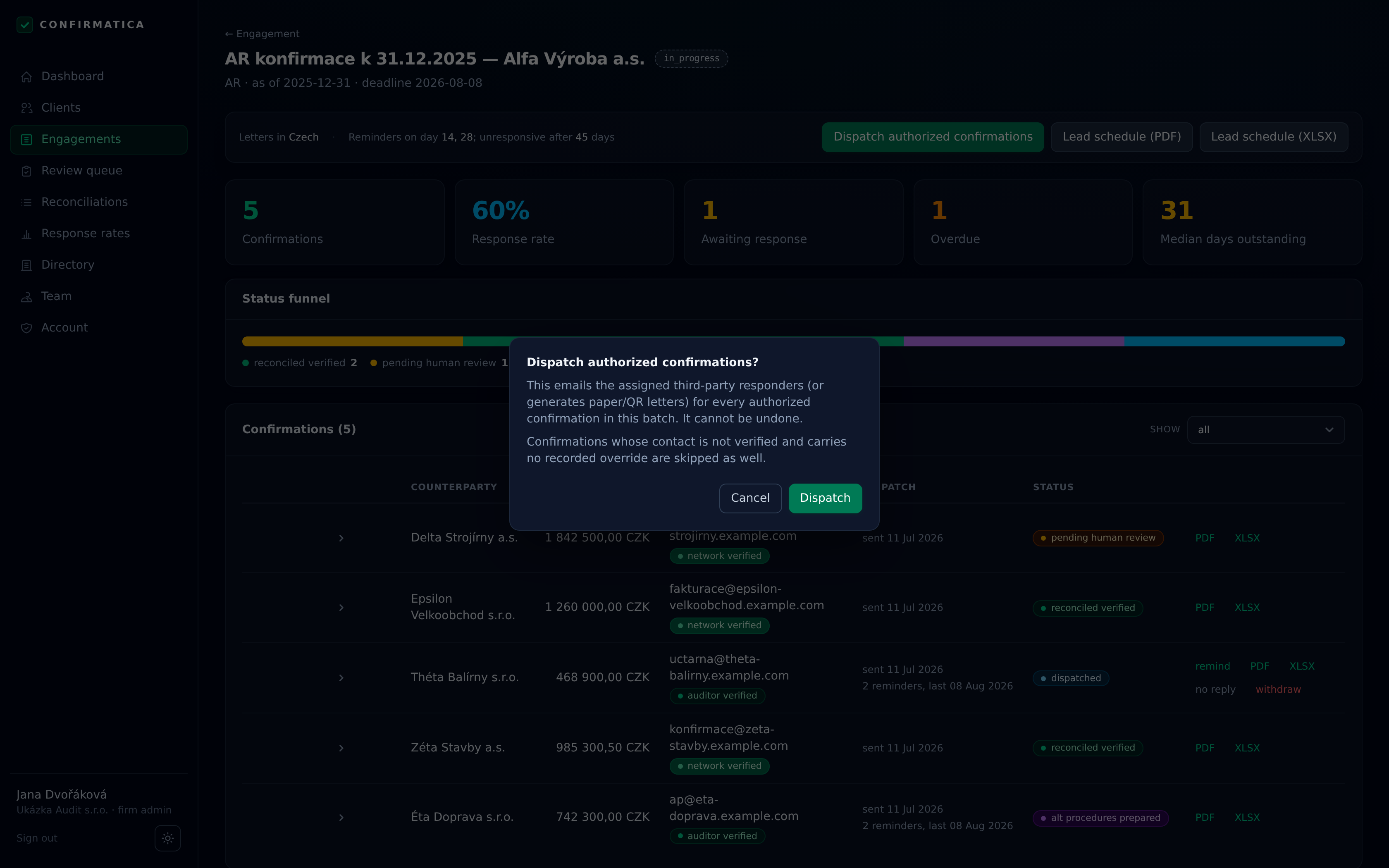
Task: Click the blue segment of the status funnel
Action: [1235, 341]
